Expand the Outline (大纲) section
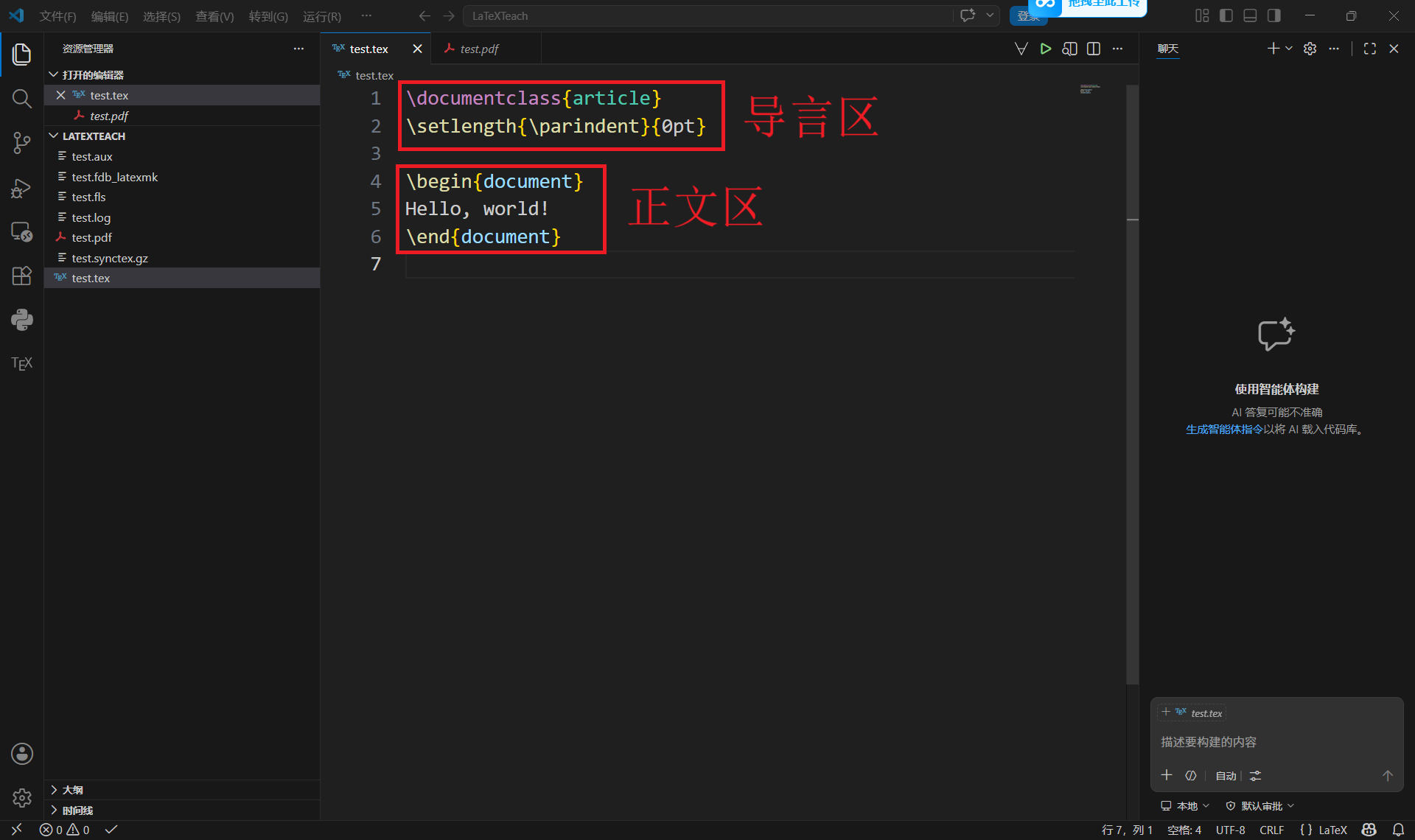The width and height of the screenshot is (1415, 840). 182,790
